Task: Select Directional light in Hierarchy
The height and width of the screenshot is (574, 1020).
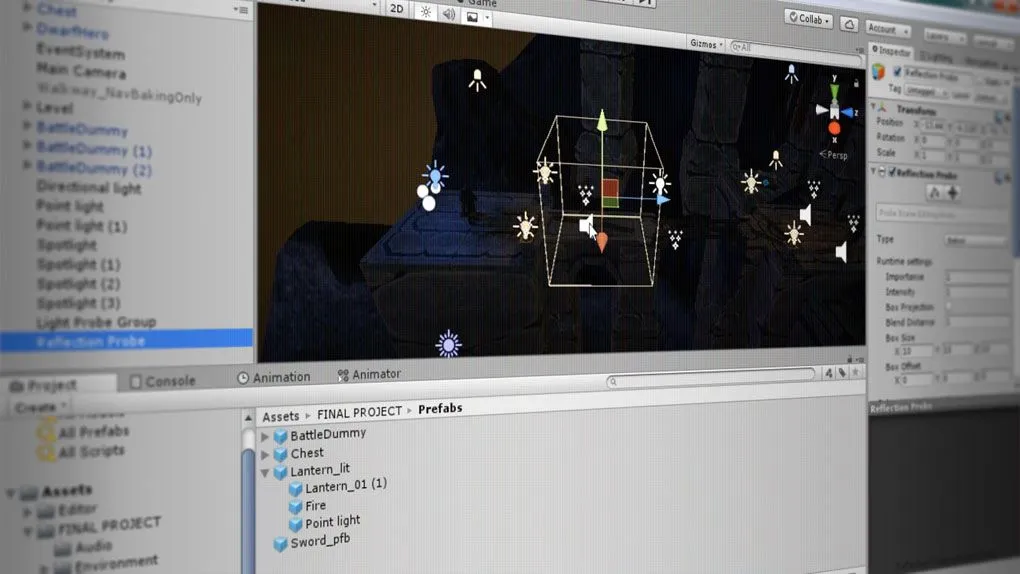Action: (x=89, y=187)
